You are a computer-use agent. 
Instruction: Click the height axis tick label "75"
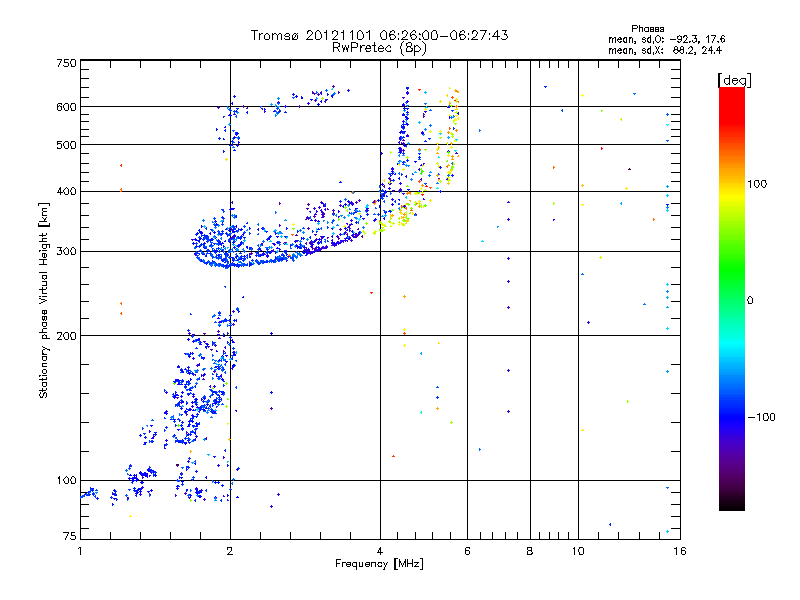[70, 536]
